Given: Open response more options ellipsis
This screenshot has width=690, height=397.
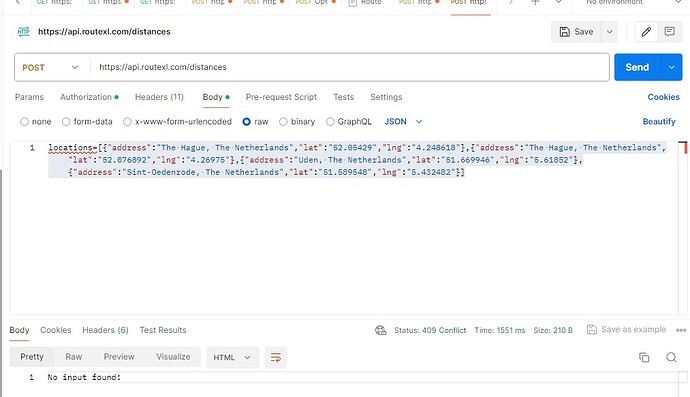Looking at the screenshot, I should coord(681,330).
